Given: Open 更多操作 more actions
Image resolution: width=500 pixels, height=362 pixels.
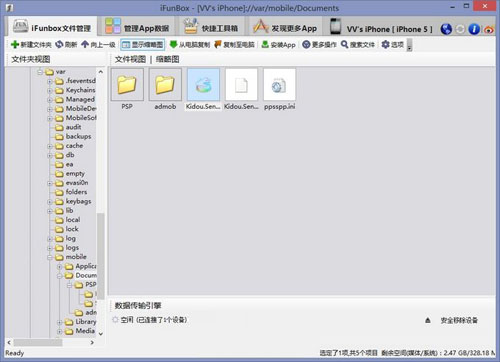Looking at the screenshot, I should click(319, 44).
